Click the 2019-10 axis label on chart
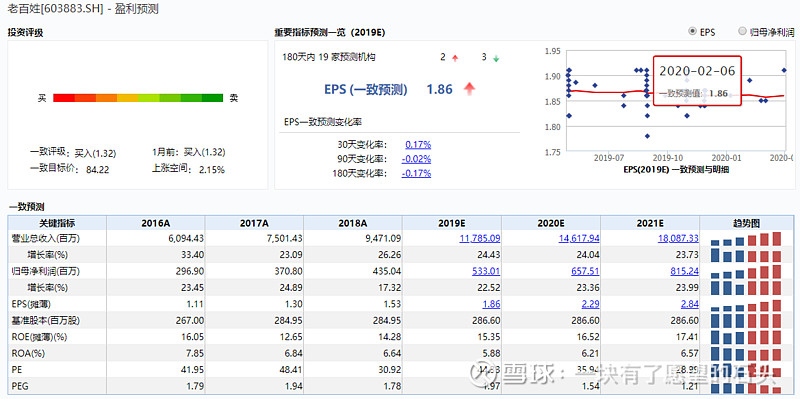 coord(668,159)
